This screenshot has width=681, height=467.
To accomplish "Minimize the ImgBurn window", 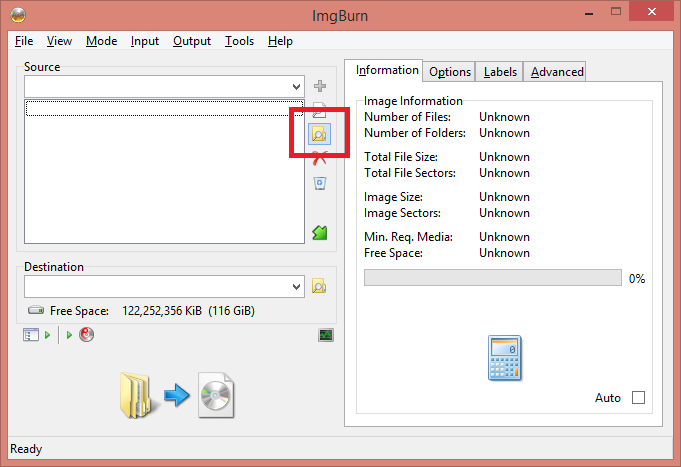I will pyautogui.click(x=589, y=13).
